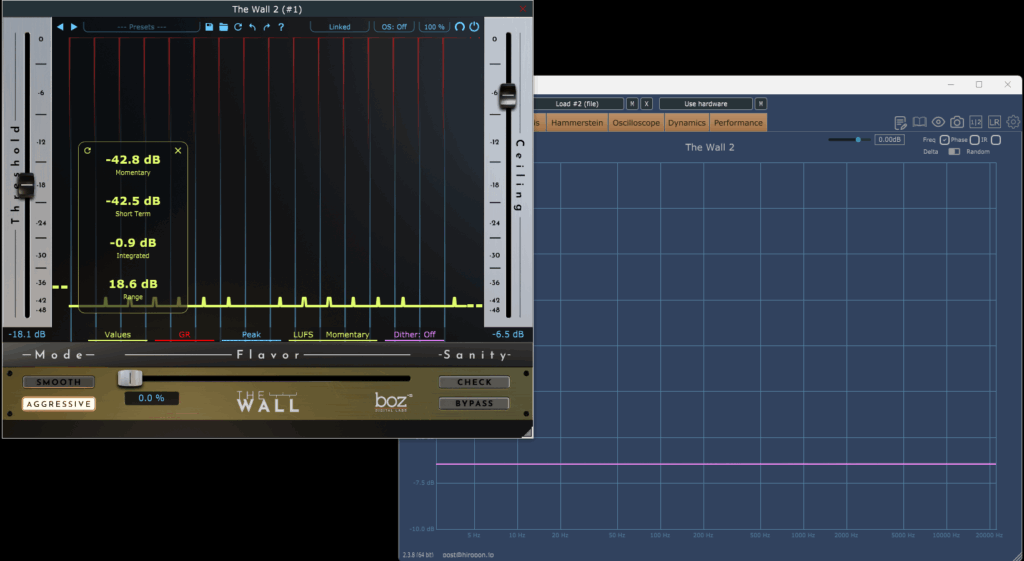Click the -42.8 dB Momentary readout
Image resolution: width=1024 pixels, height=561 pixels.
tap(133, 160)
